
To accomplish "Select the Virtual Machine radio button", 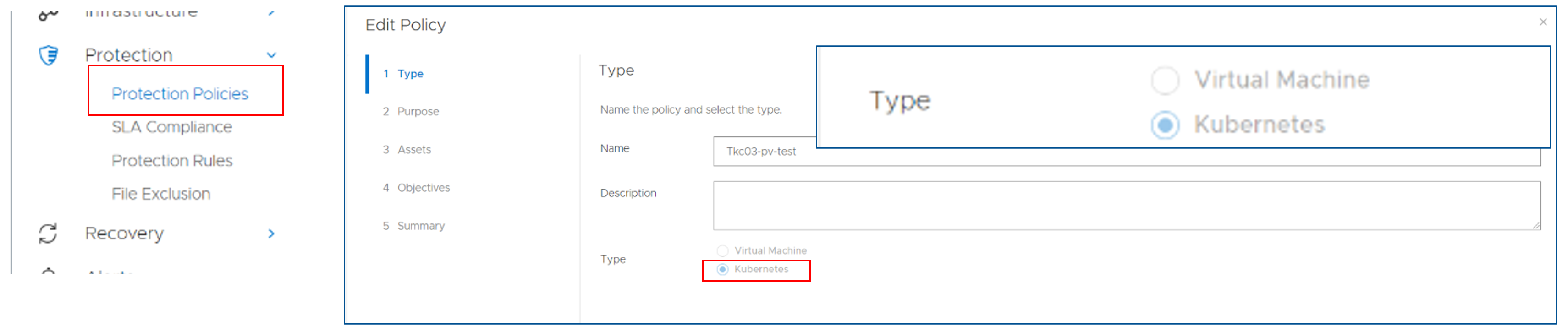I will (x=722, y=251).
